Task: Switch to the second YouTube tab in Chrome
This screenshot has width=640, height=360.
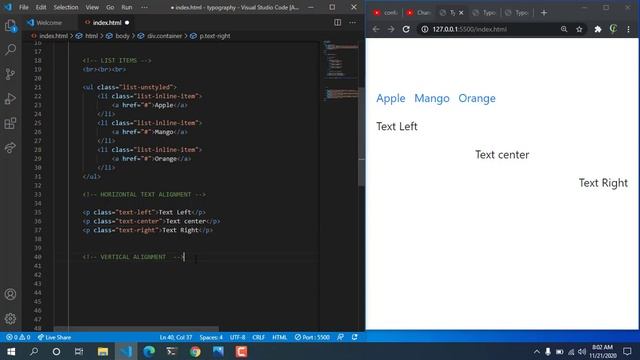Action: pos(418,13)
